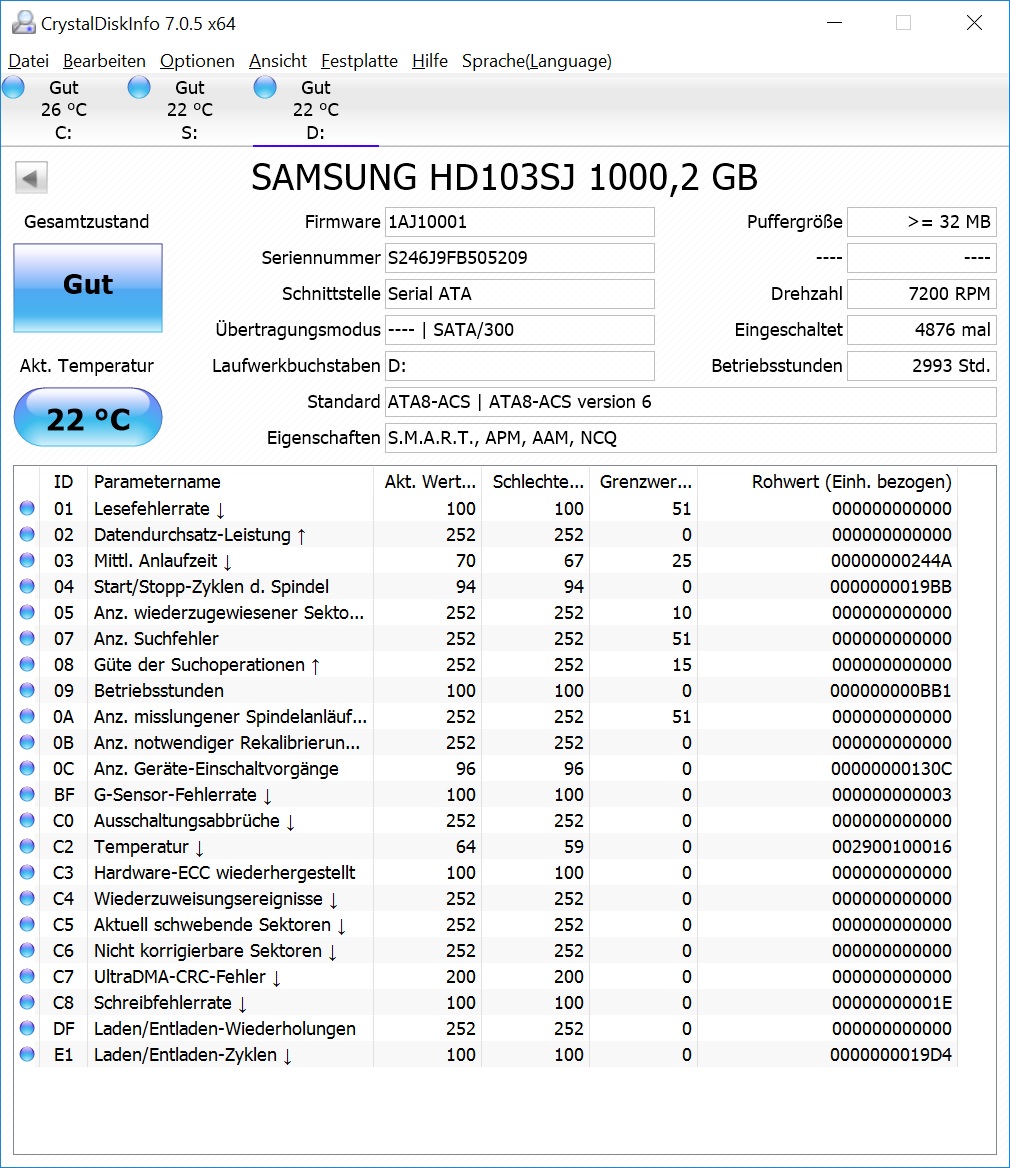Click the previous disk arrow button
Viewport: 1010px width, 1168px height.
tap(31, 178)
